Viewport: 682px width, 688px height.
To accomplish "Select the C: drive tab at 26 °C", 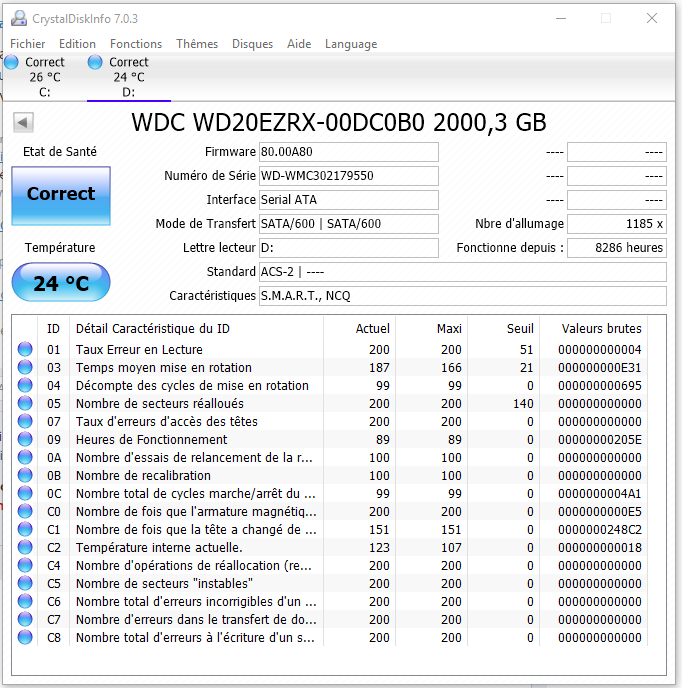I will (44, 77).
